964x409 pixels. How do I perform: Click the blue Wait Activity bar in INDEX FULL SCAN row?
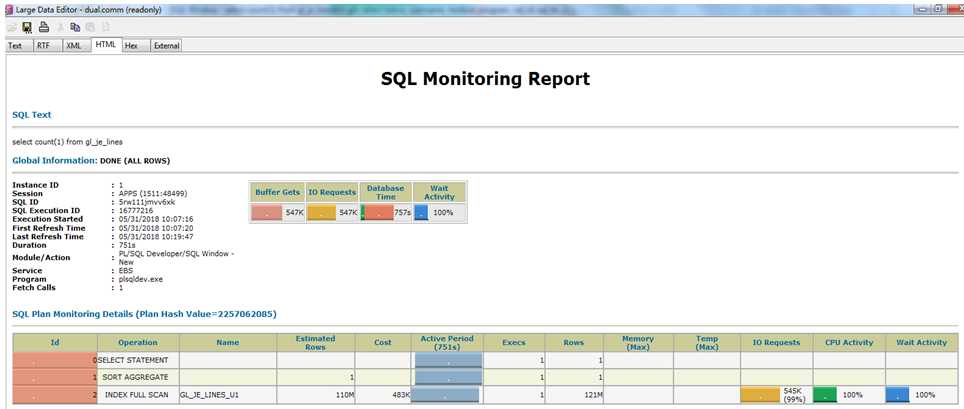[898, 395]
